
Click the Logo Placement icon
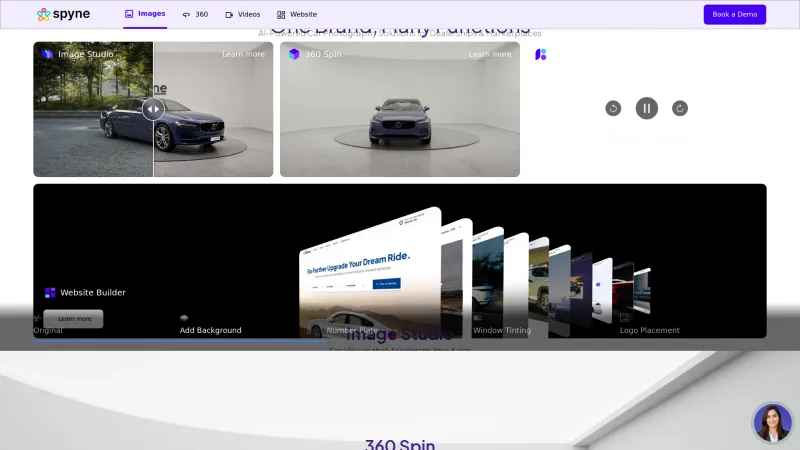coord(624,318)
